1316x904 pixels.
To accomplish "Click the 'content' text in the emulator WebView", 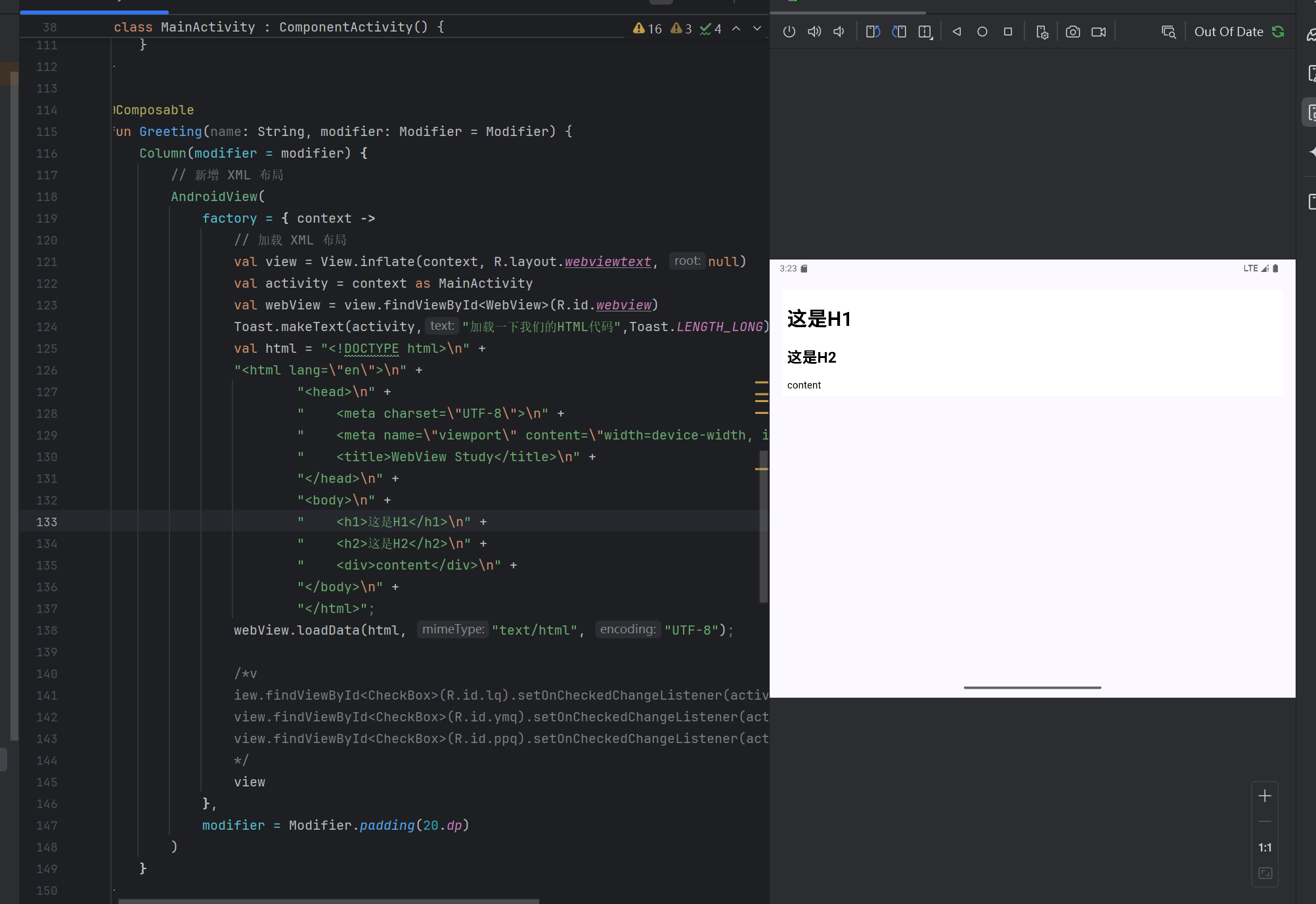I will (x=804, y=385).
